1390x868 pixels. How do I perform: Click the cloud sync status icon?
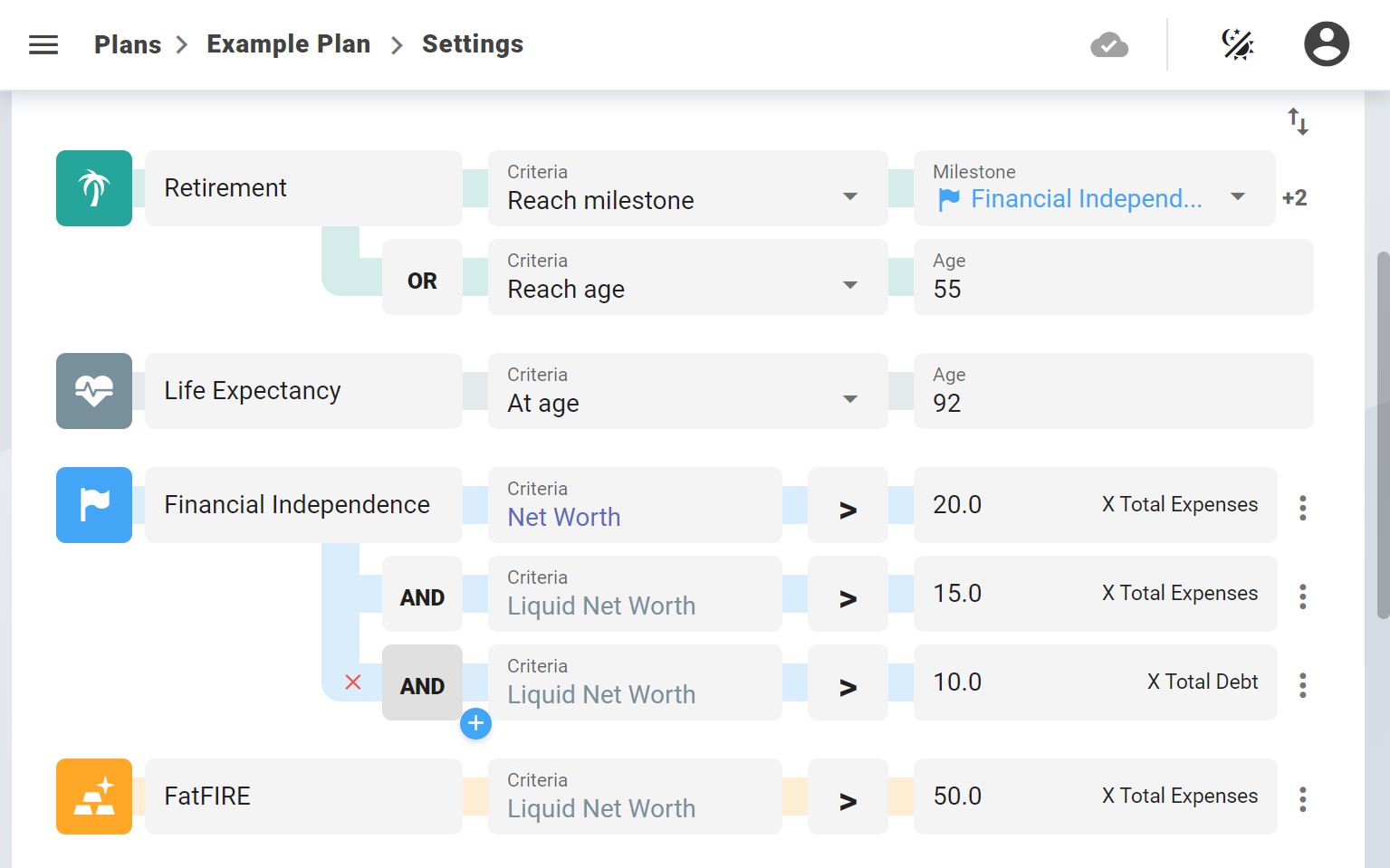pyautogui.click(x=1109, y=44)
